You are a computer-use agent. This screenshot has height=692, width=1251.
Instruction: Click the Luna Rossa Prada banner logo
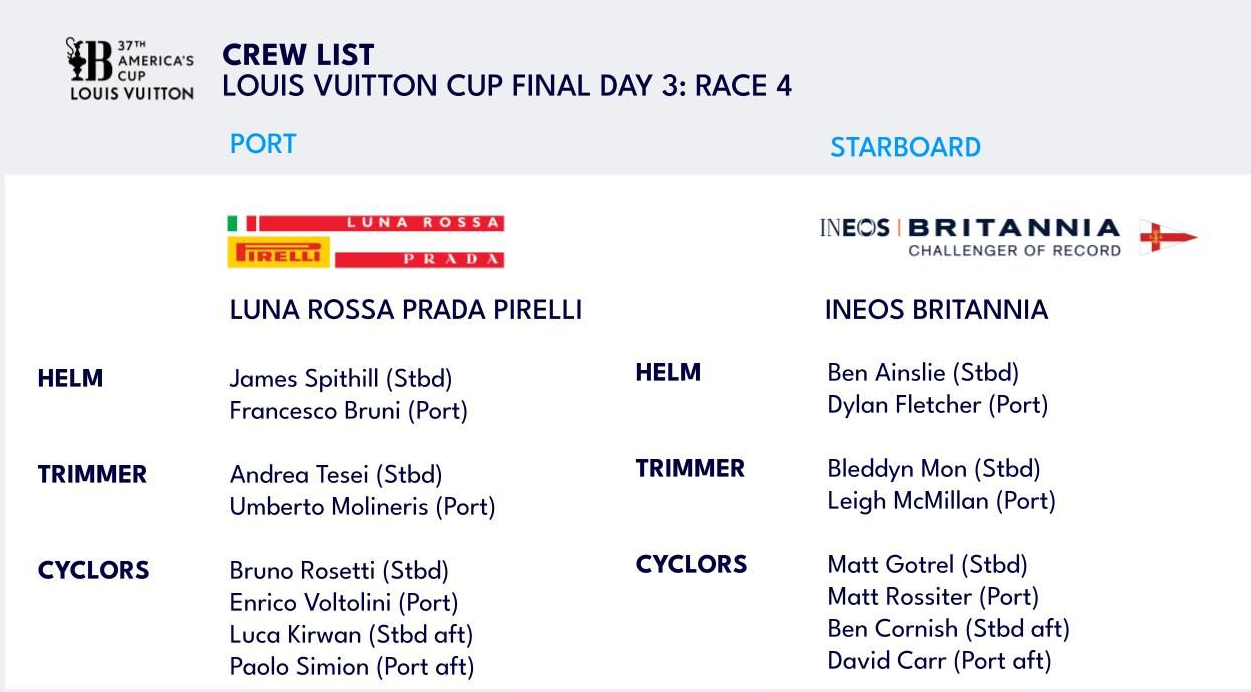click(366, 241)
